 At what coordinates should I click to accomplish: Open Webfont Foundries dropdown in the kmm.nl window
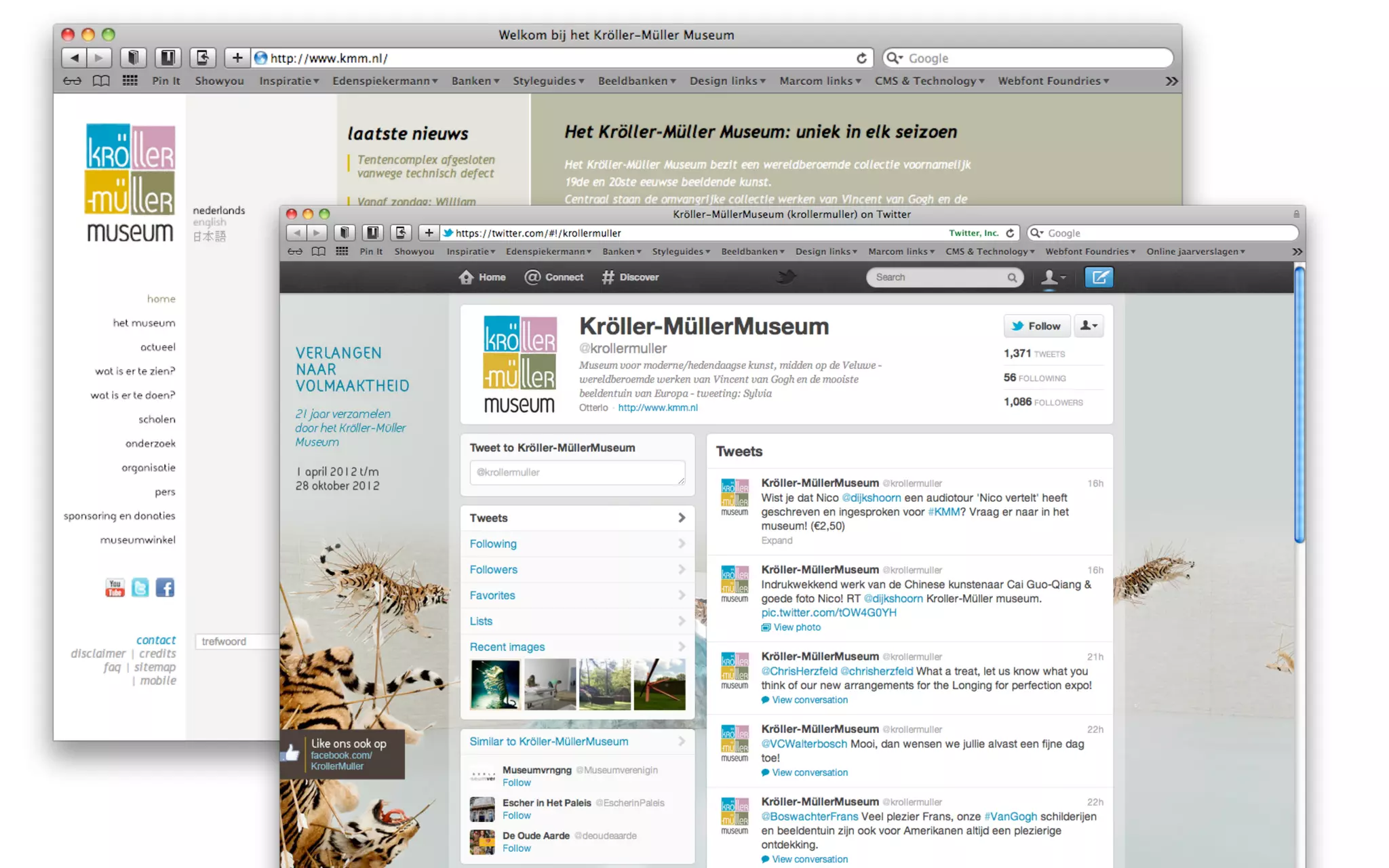coord(1053,81)
